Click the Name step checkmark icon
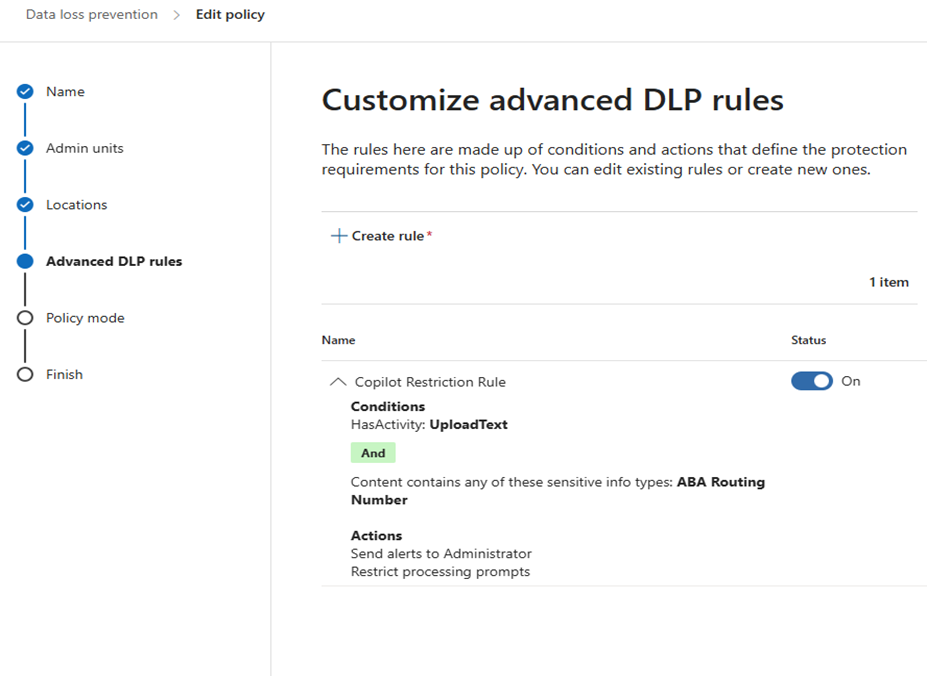 pos(25,92)
